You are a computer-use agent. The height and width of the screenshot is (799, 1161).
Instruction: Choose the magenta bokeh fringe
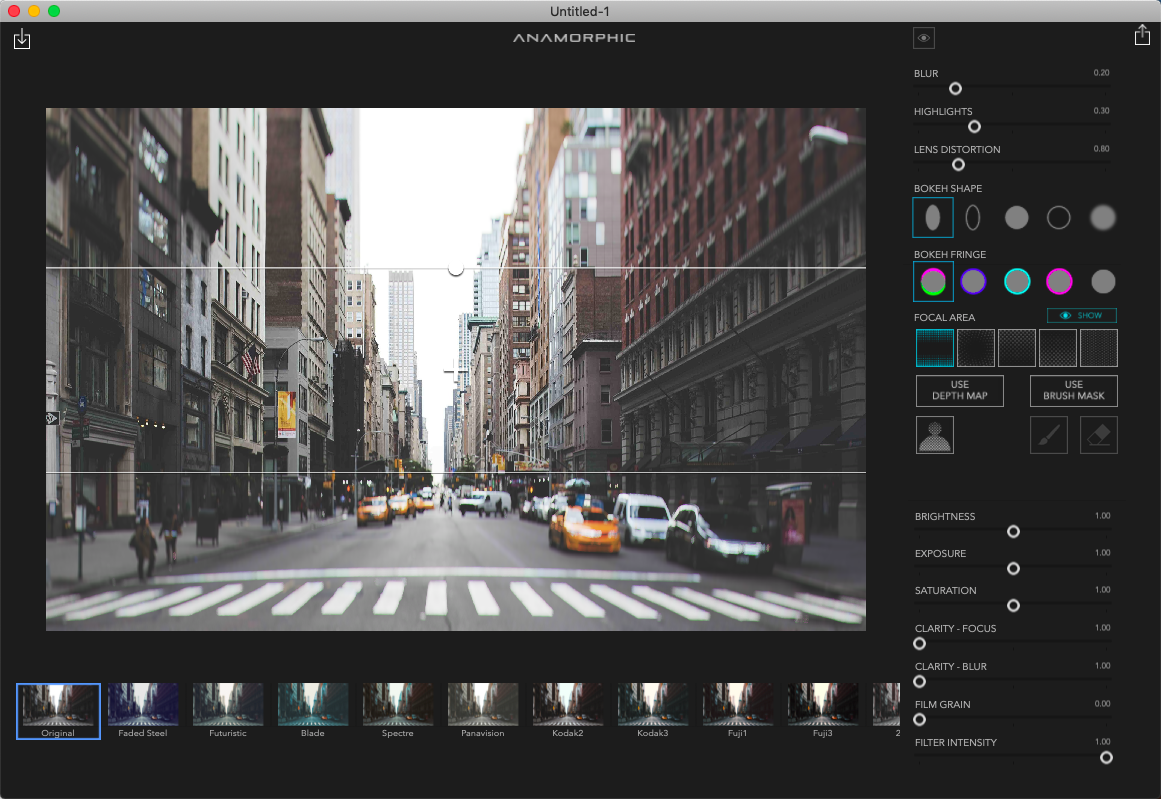[x=1059, y=281]
